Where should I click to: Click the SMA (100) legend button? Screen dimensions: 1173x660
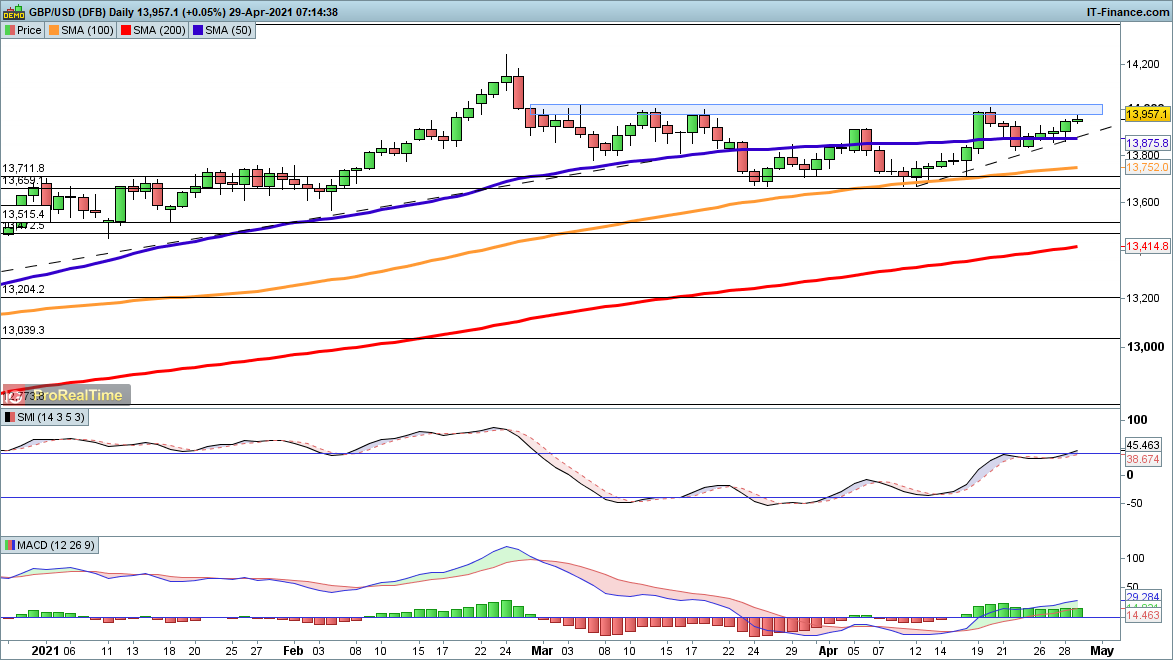point(85,30)
